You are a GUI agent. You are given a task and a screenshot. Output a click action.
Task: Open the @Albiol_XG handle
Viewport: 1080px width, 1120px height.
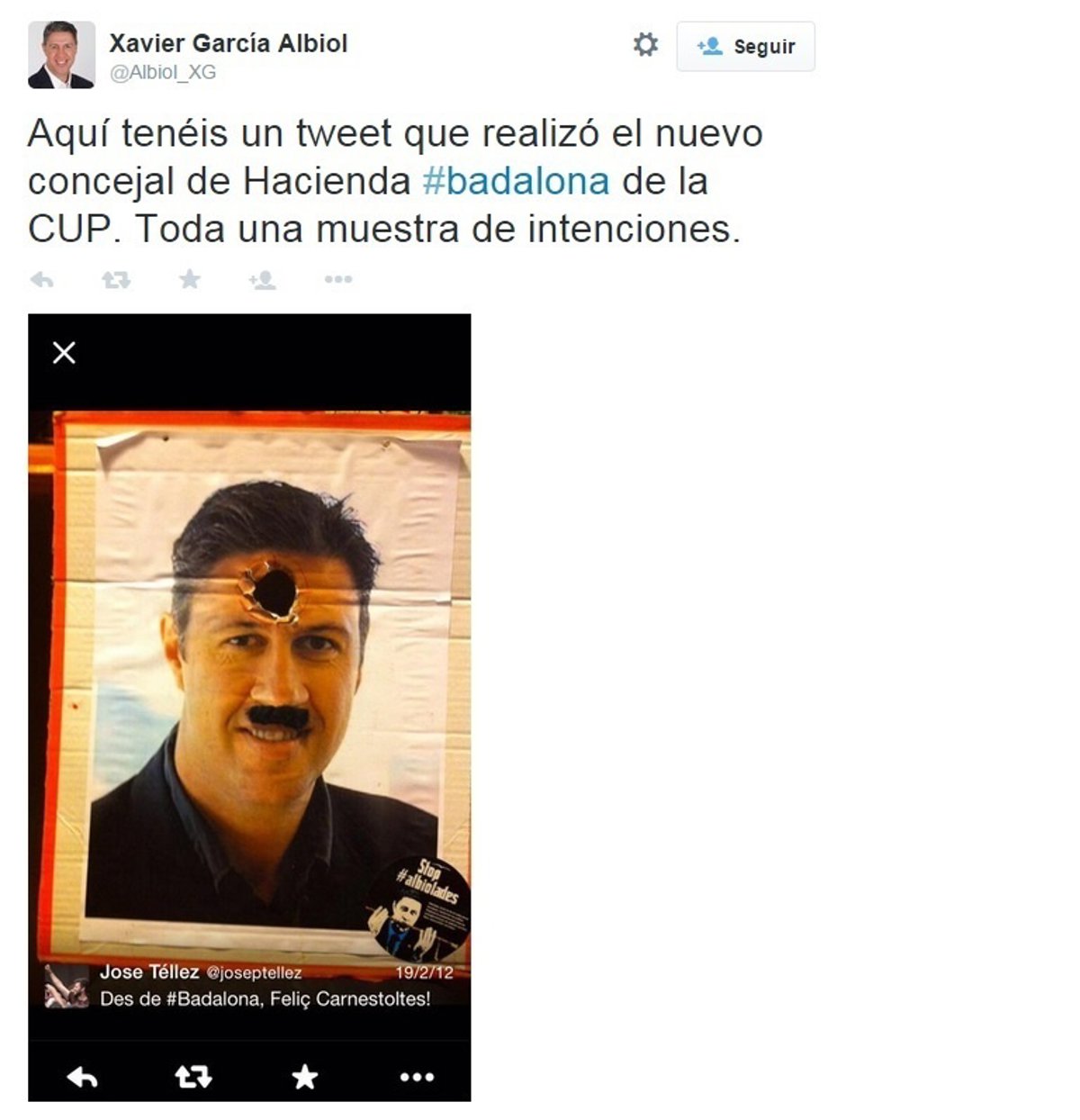click(163, 73)
